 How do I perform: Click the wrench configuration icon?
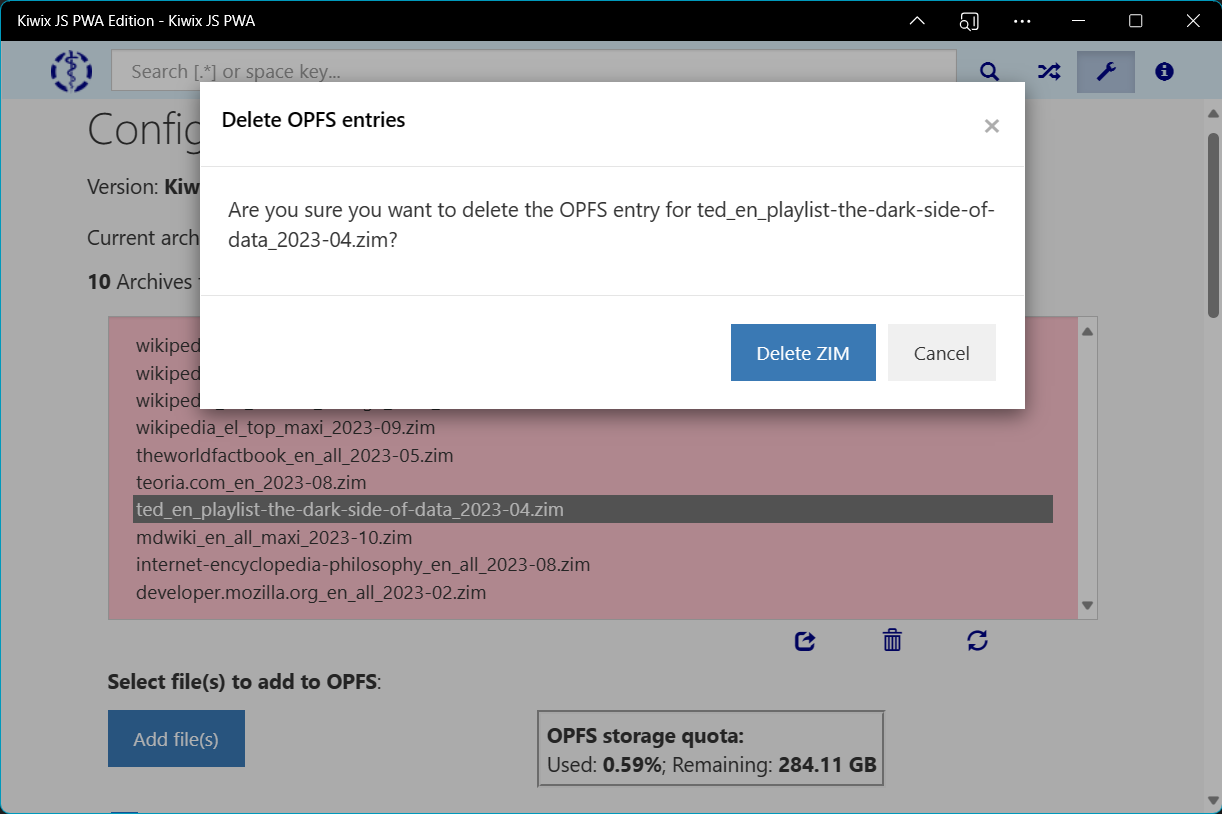[1105, 71]
